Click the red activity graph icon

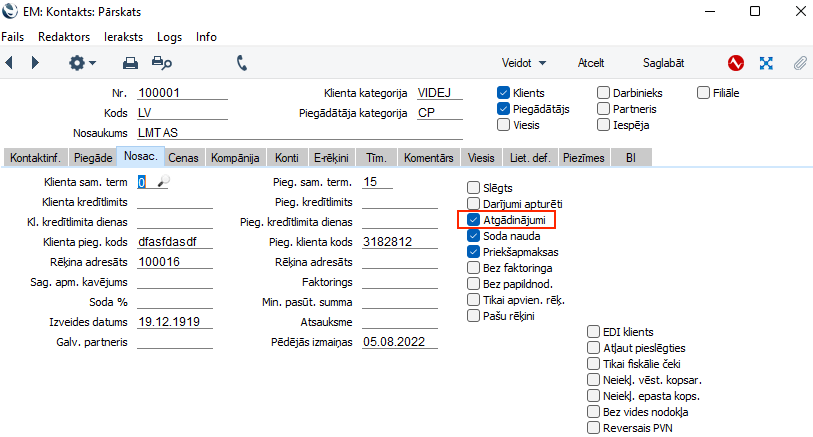coord(736,63)
